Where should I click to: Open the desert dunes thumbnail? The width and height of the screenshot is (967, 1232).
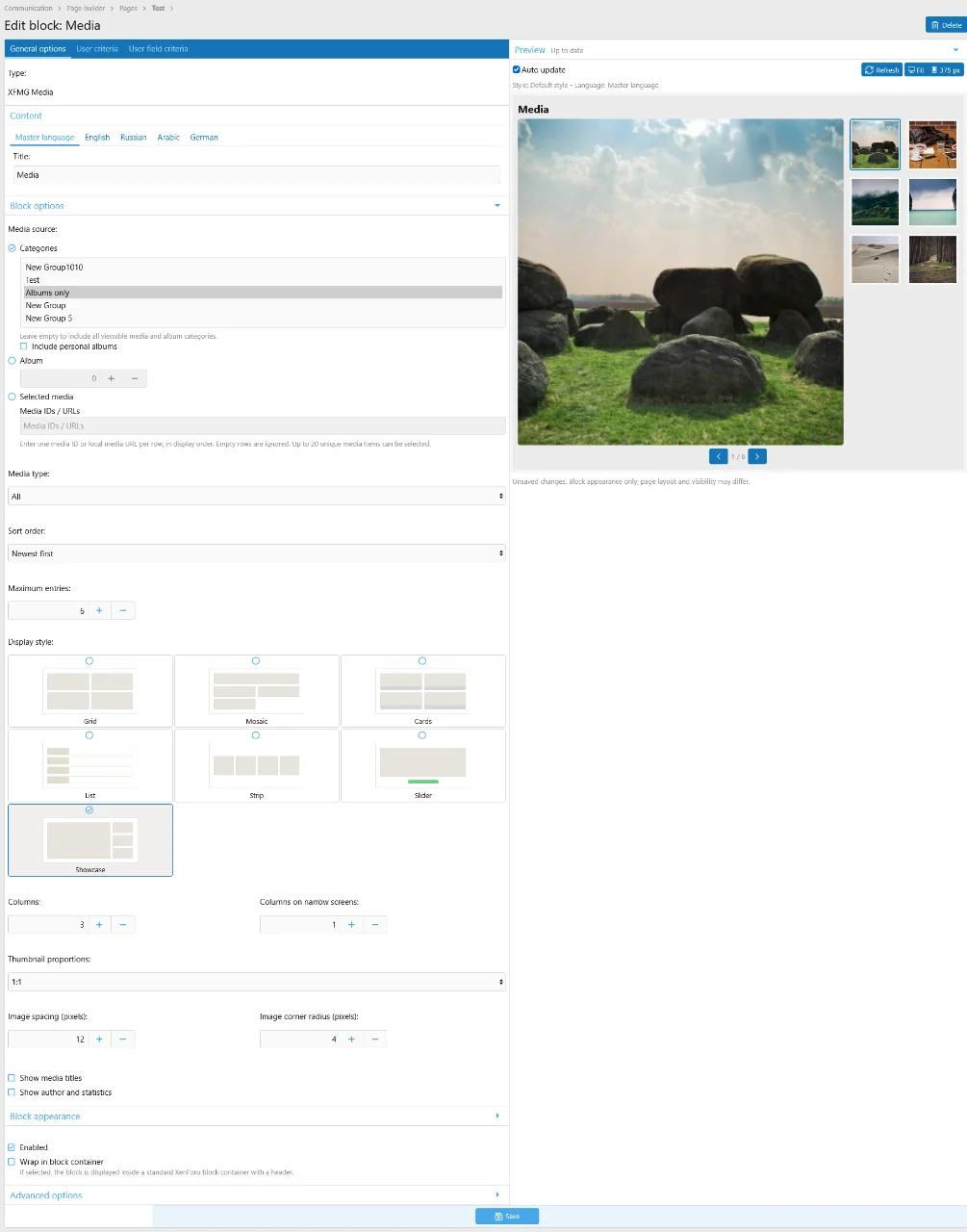click(x=875, y=259)
